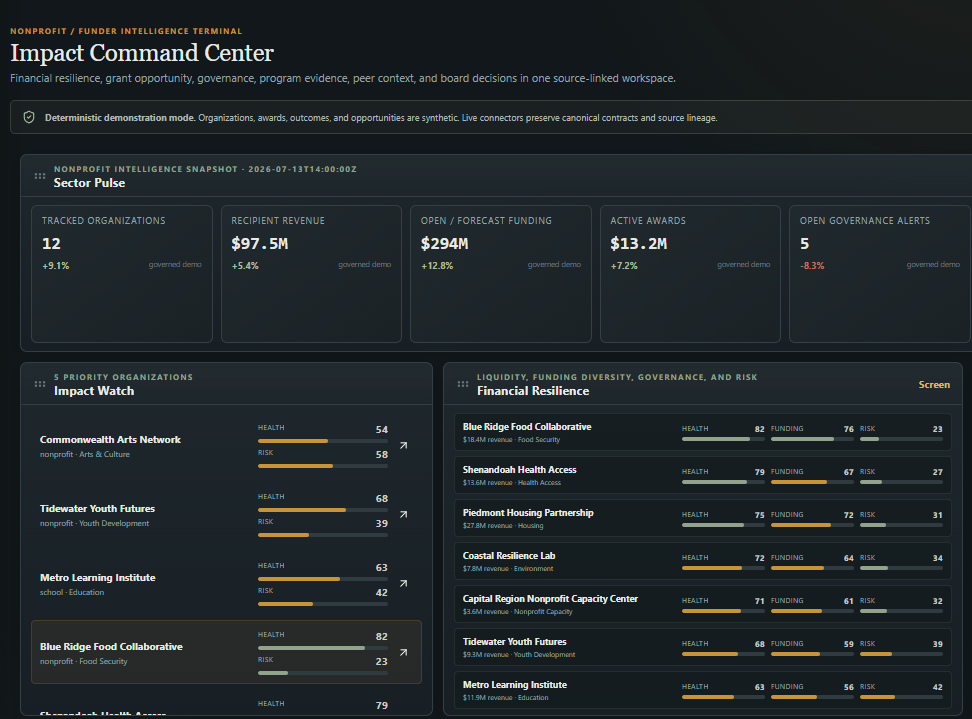Click "5 Priority Organizations" label
Image resolution: width=972 pixels, height=719 pixels.
point(123,377)
